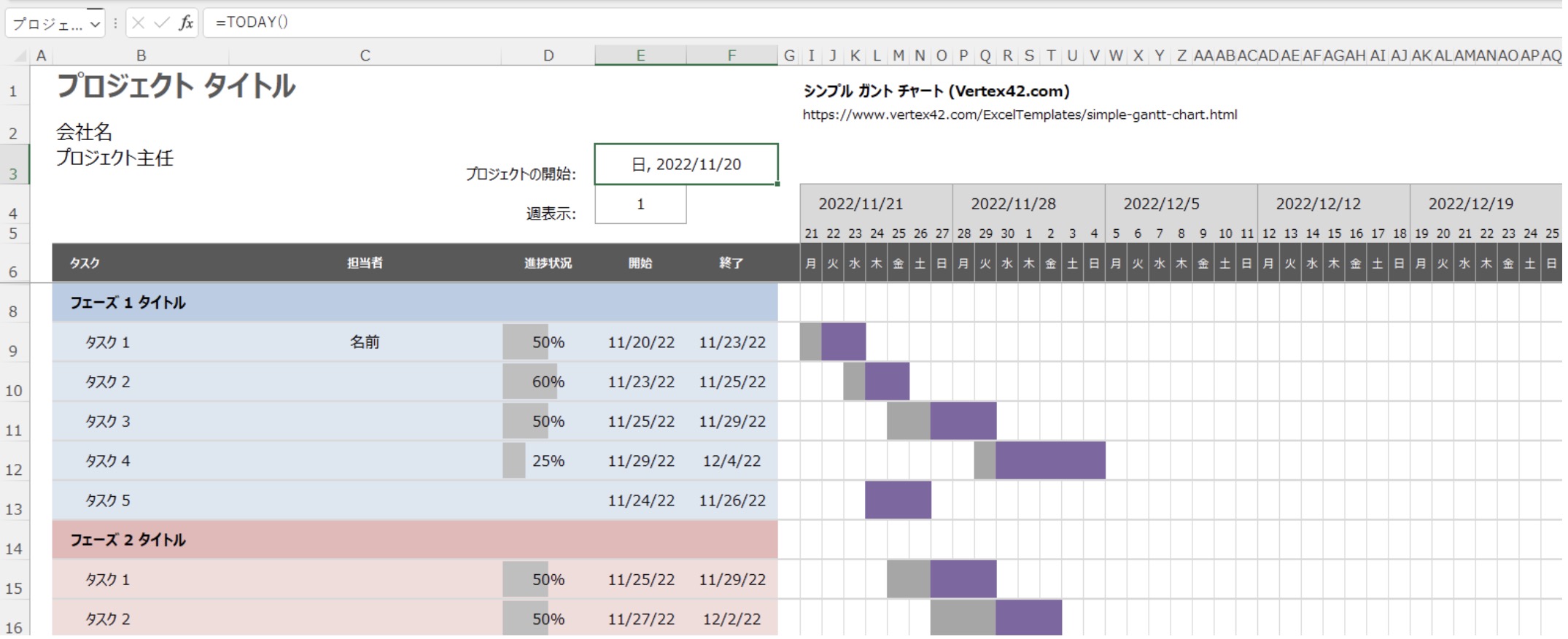The width and height of the screenshot is (1568, 639).
Task: Select row 12 header
Action: tap(14, 462)
